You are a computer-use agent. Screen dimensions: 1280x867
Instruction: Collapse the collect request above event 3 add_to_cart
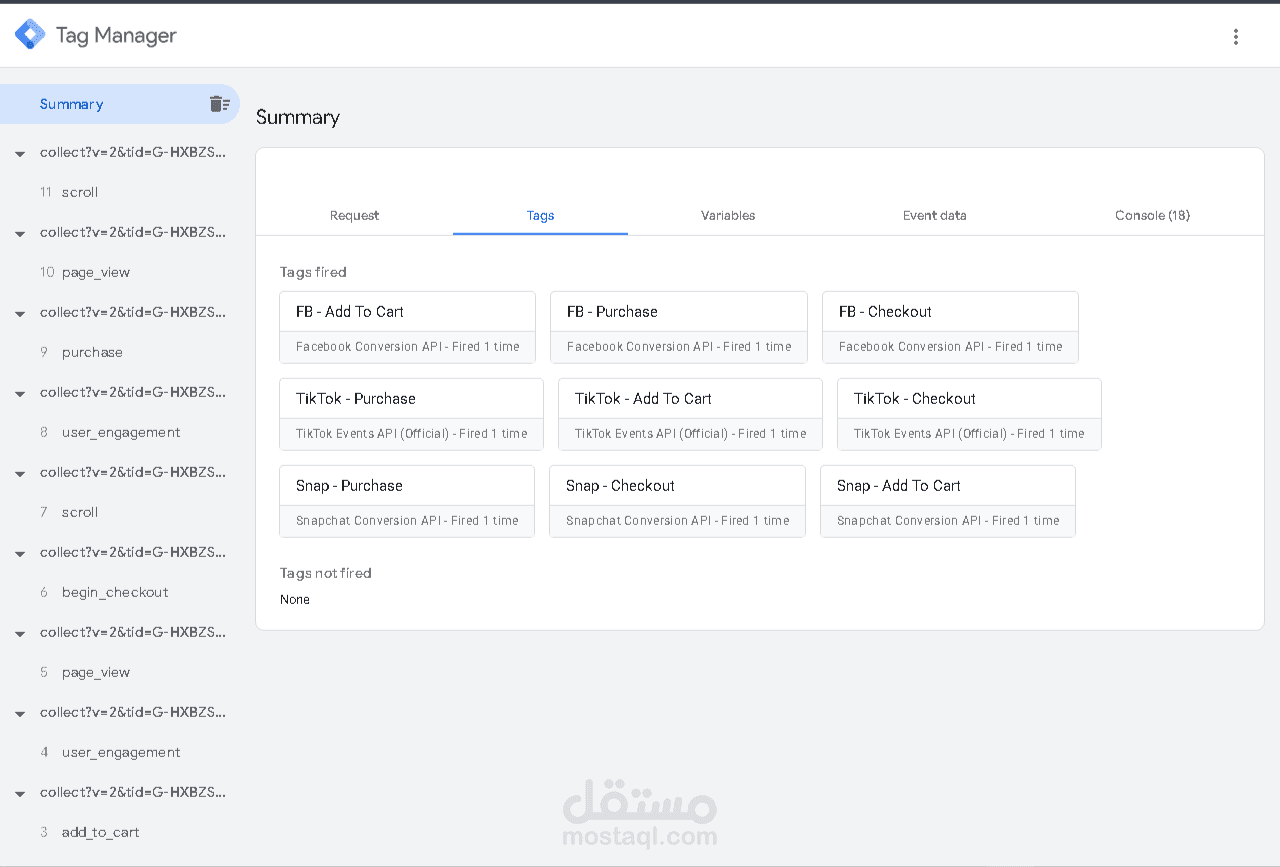(20, 794)
